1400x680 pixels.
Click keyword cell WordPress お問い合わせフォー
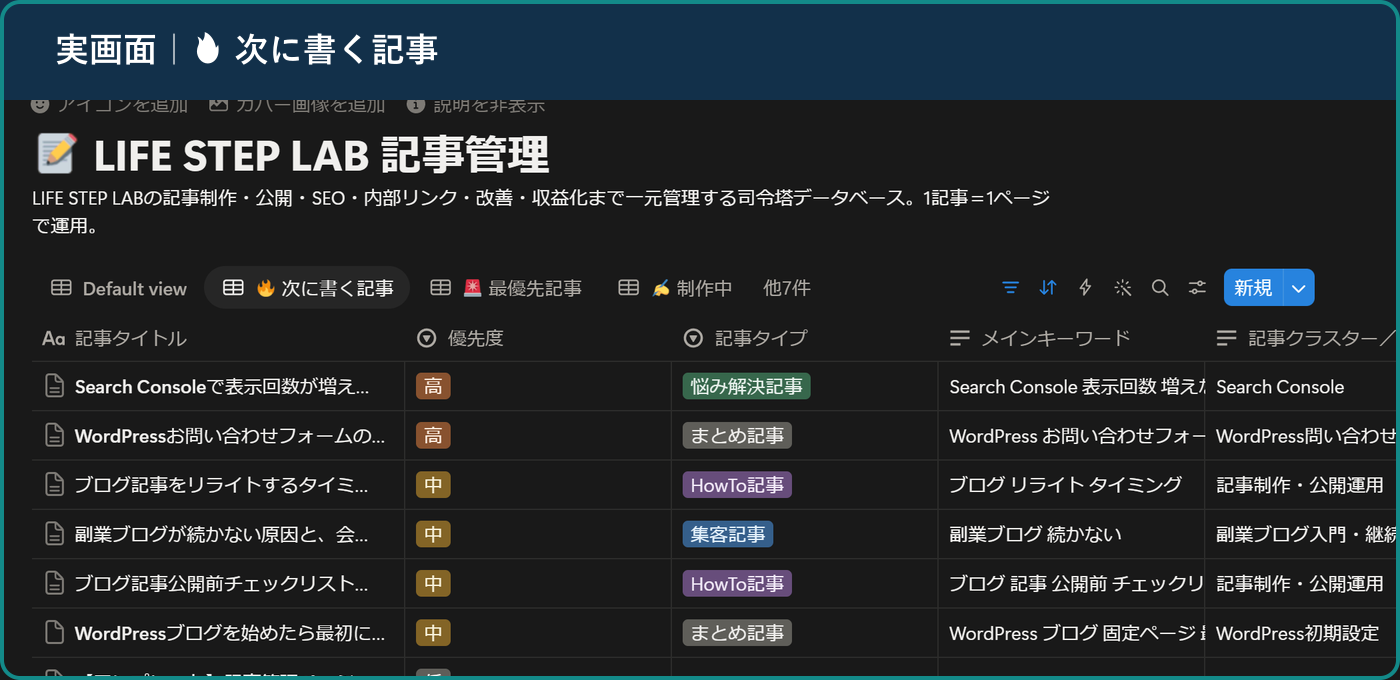point(1076,436)
